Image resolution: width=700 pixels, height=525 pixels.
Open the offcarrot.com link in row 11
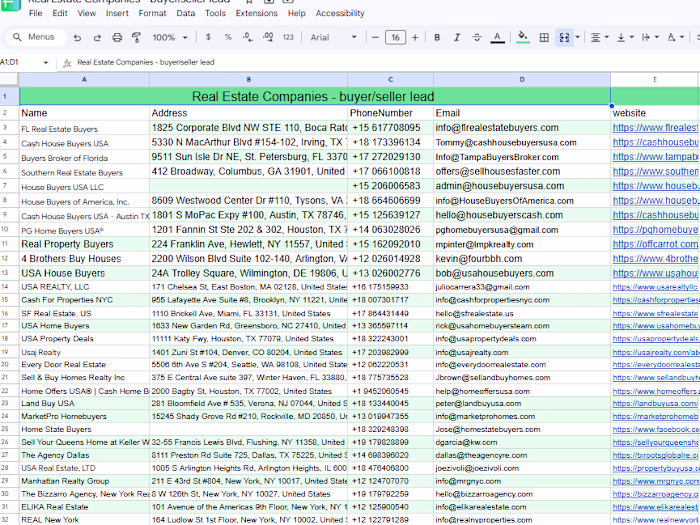click(655, 244)
